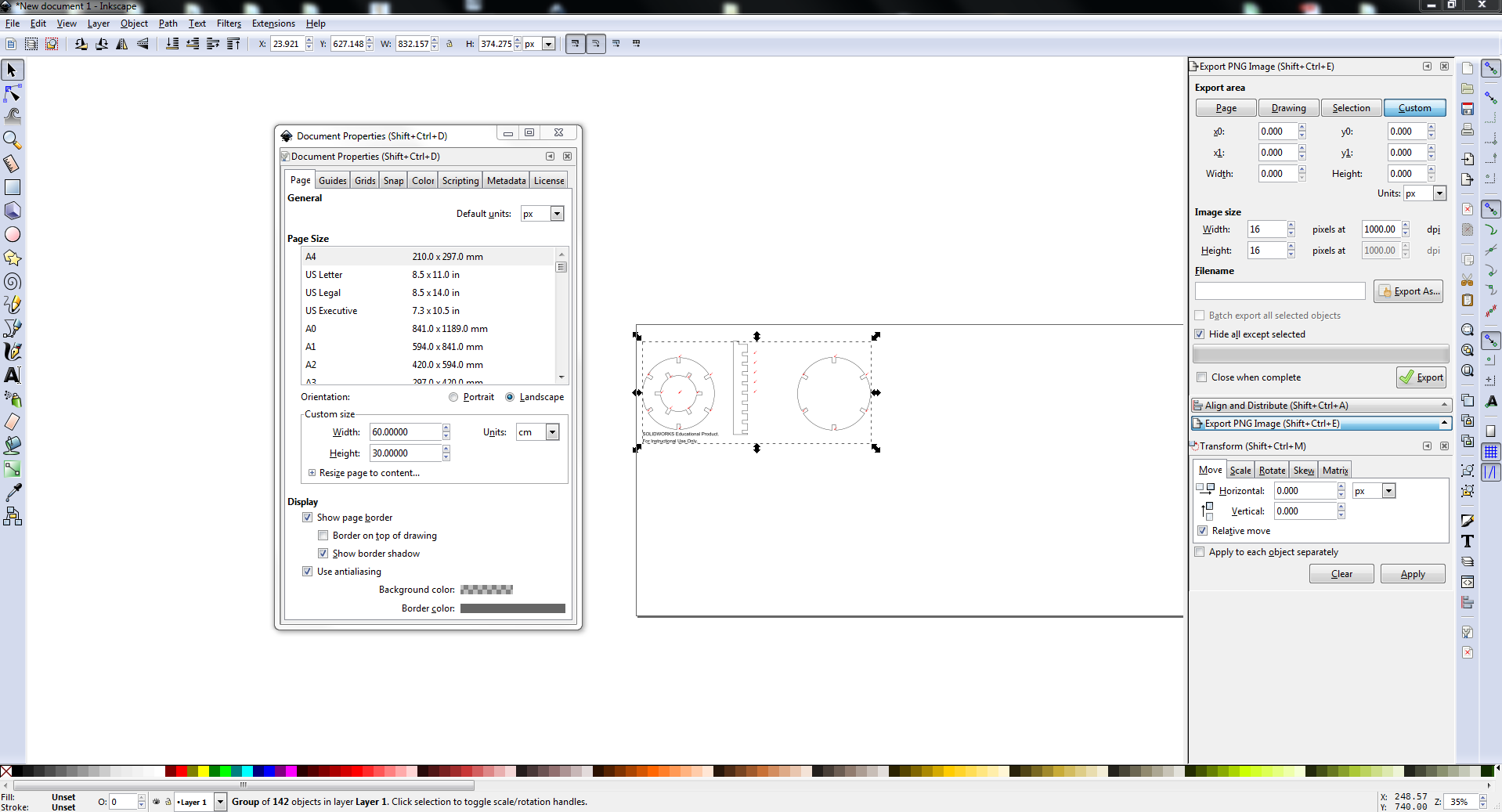Collapse the Export PNG Image panel bar
This screenshot has width=1502, height=812.
pyautogui.click(x=1321, y=424)
